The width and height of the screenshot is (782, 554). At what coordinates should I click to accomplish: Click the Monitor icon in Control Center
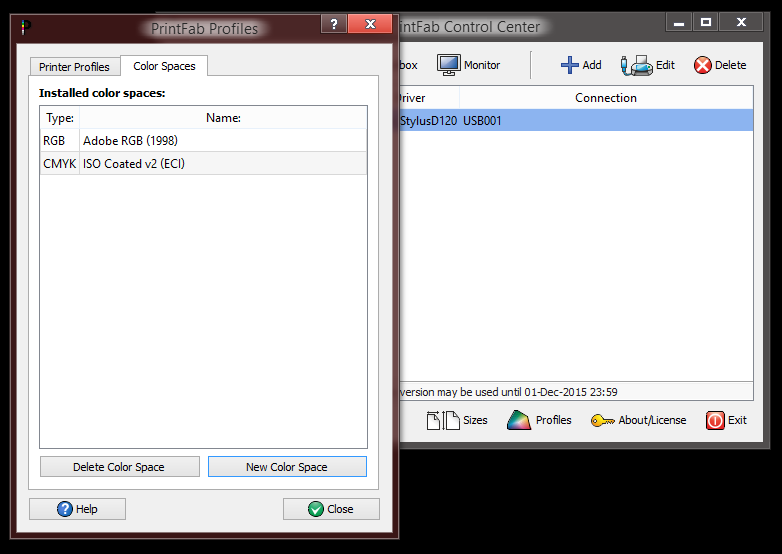click(x=448, y=65)
